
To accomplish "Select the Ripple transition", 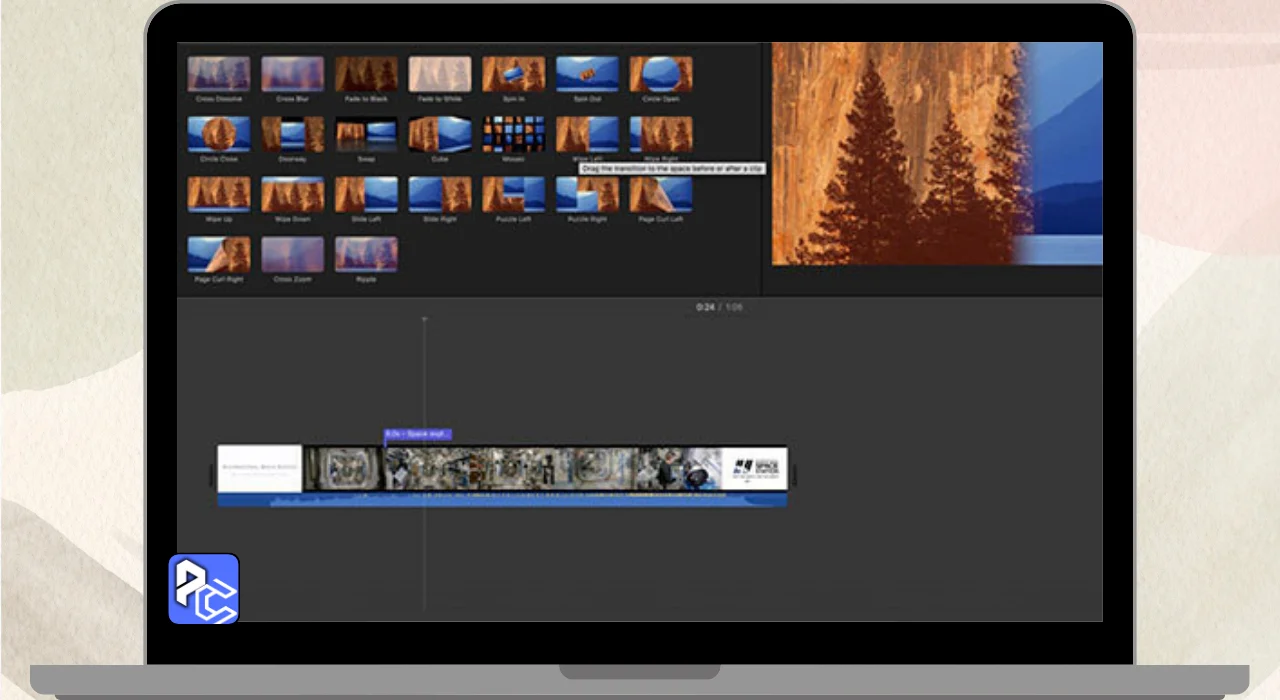I will pyautogui.click(x=366, y=254).
